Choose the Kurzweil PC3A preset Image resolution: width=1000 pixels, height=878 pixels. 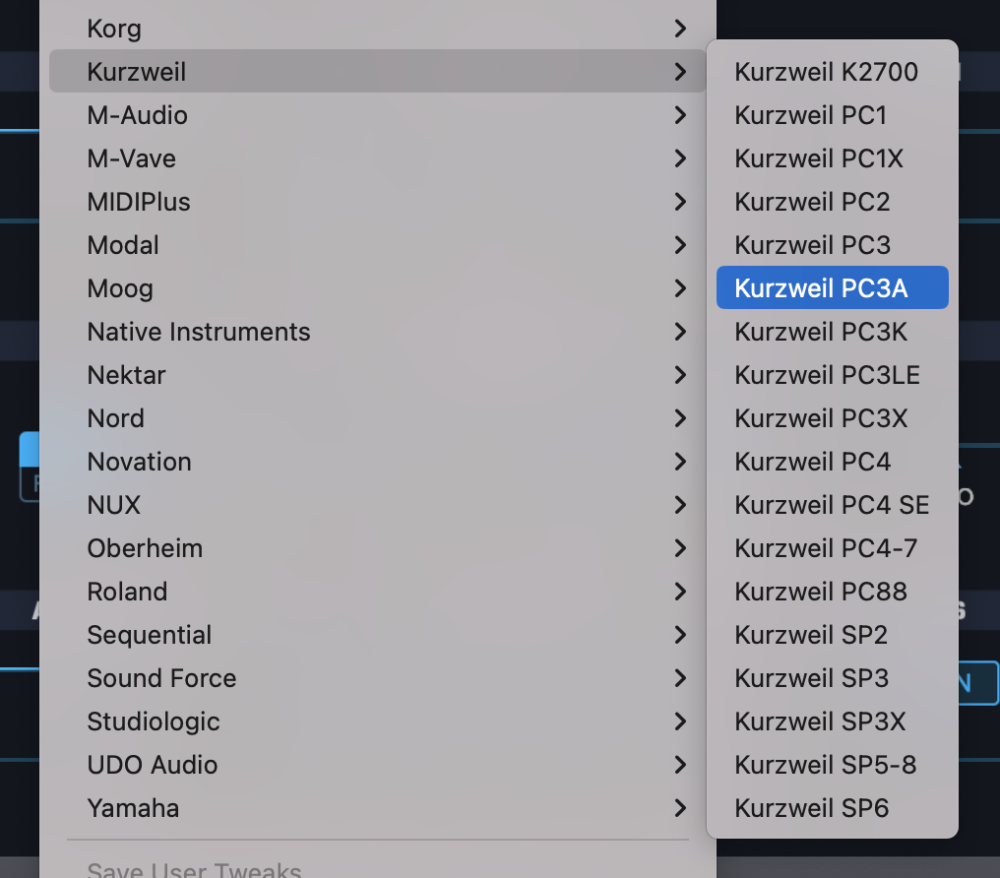point(821,289)
